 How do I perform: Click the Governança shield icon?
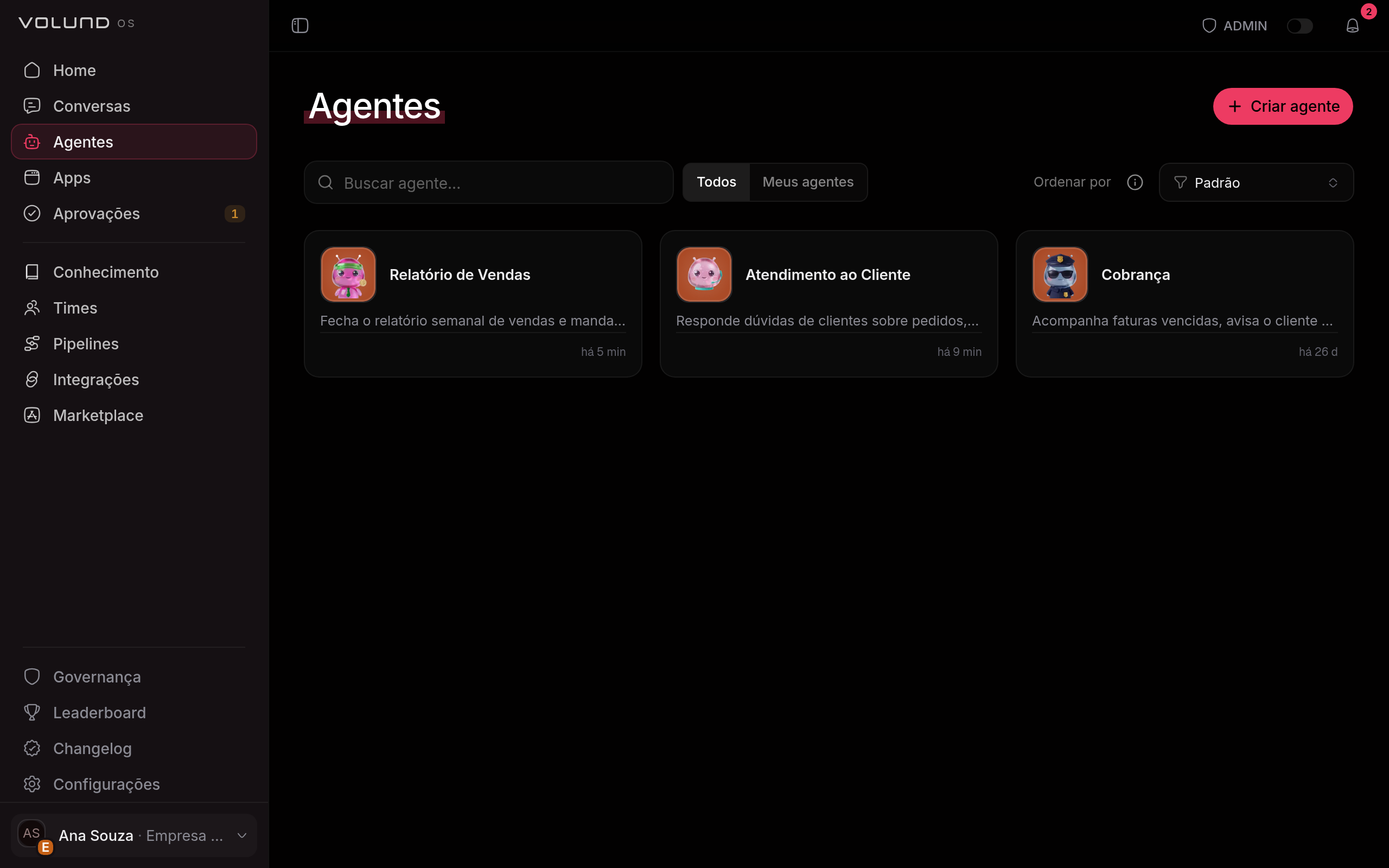(x=32, y=676)
